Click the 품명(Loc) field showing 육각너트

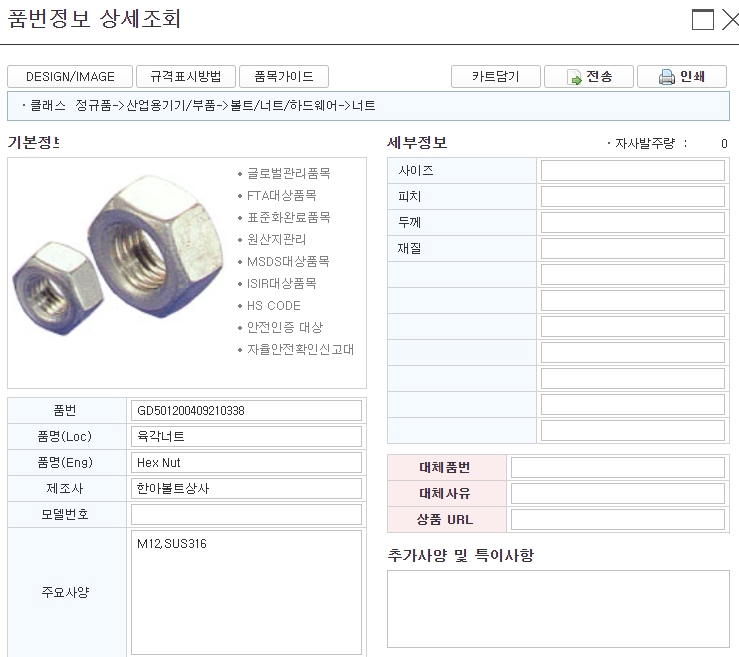click(x=246, y=437)
